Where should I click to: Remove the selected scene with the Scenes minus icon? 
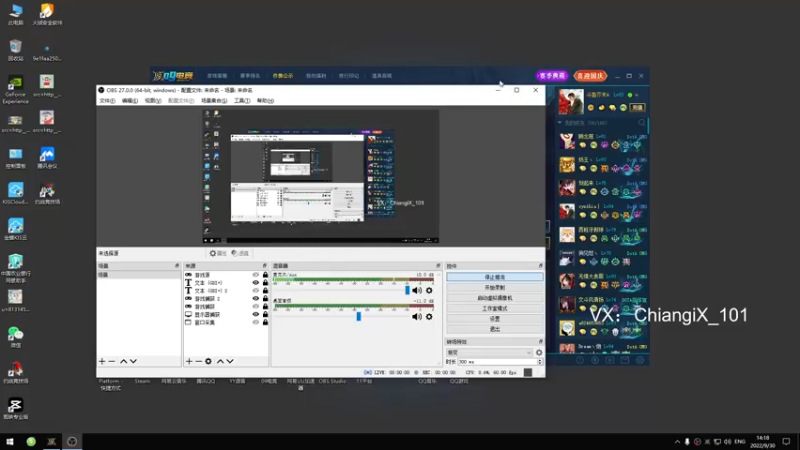point(112,361)
